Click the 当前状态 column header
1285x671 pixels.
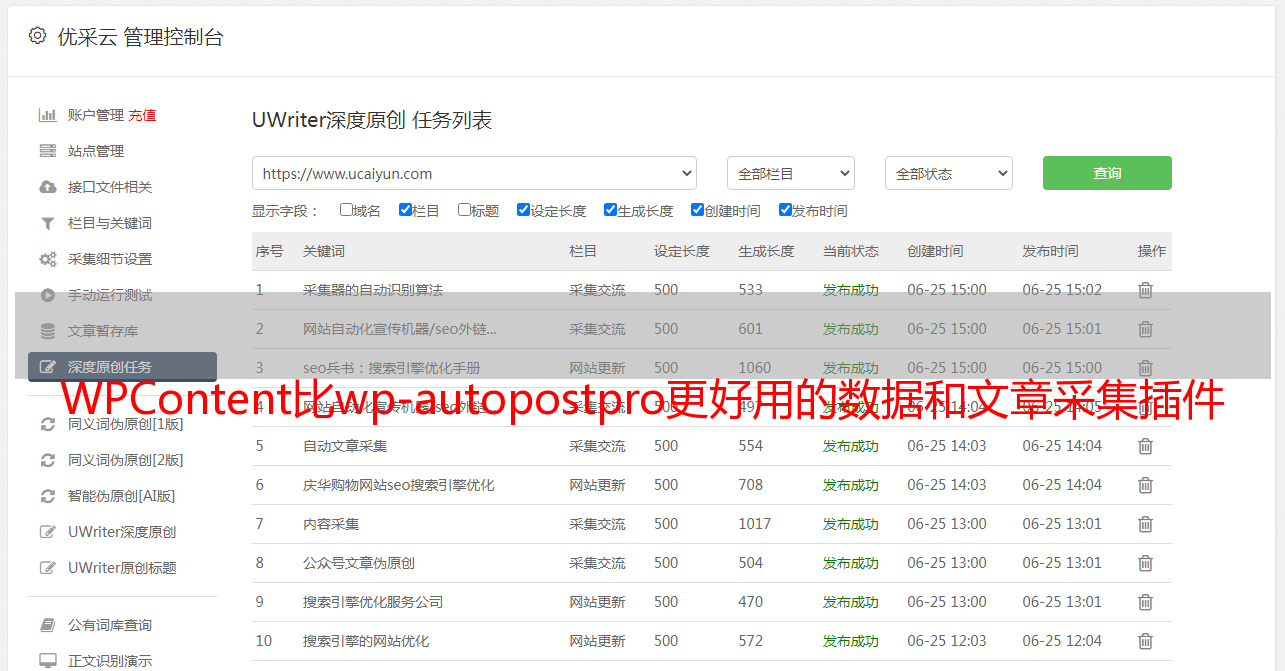pos(851,251)
